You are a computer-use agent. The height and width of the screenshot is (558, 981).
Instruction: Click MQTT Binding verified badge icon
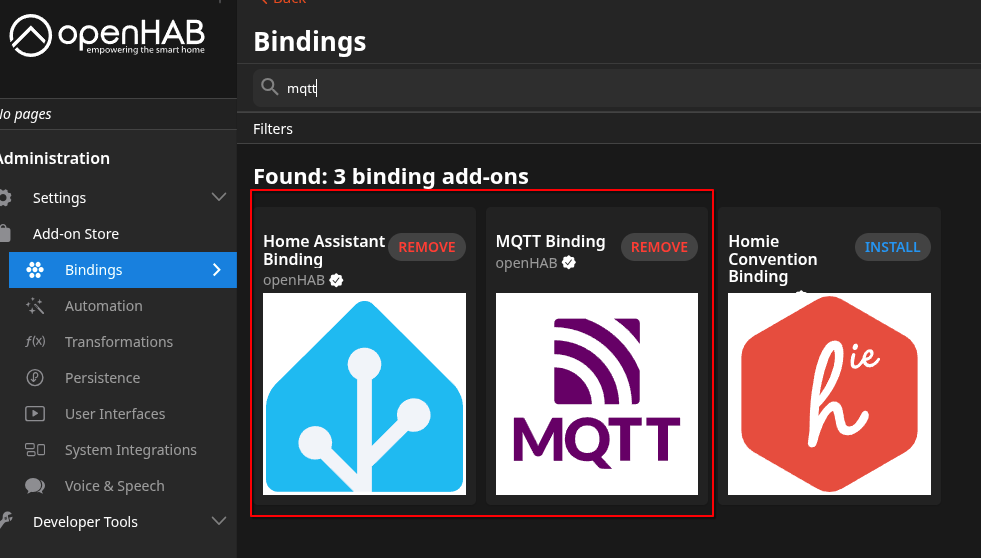(x=569, y=263)
